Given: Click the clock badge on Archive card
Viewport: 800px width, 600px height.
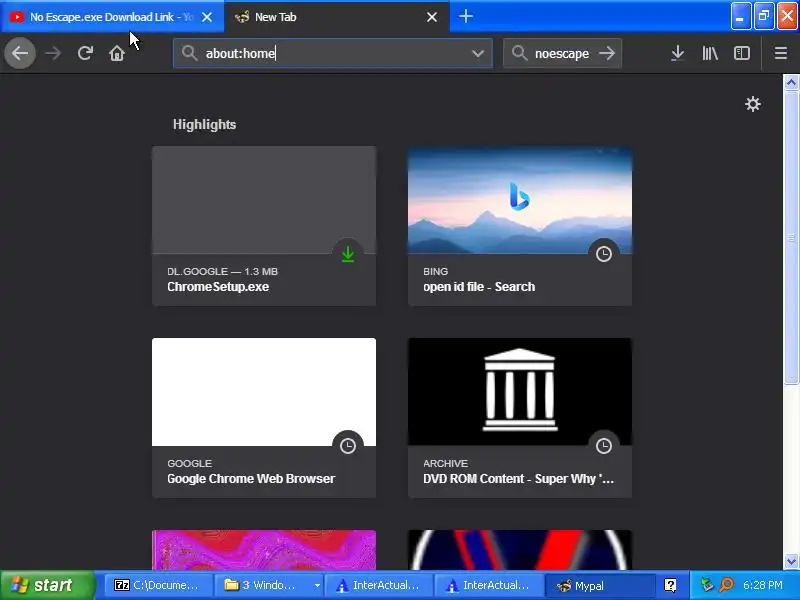Looking at the screenshot, I should [604, 445].
